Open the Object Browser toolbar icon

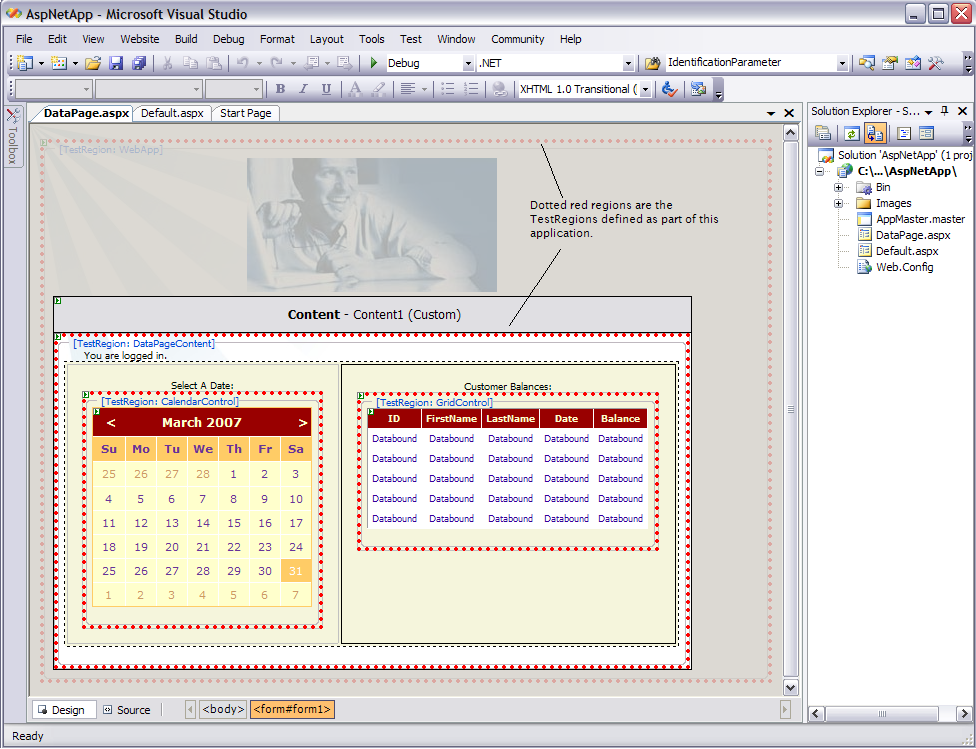(x=913, y=63)
